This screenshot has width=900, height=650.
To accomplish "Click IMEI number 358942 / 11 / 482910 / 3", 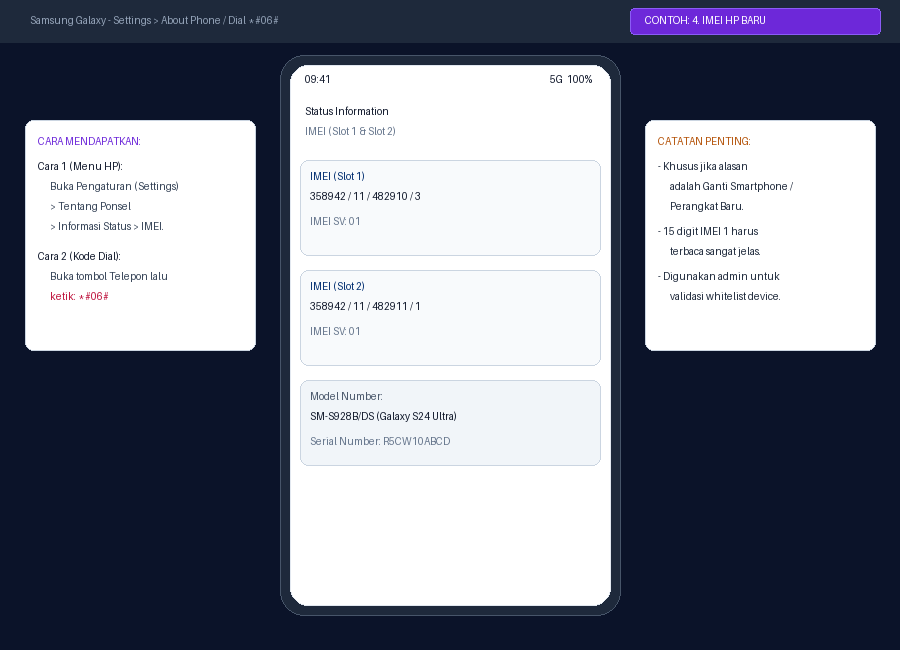I will pyautogui.click(x=365, y=196).
